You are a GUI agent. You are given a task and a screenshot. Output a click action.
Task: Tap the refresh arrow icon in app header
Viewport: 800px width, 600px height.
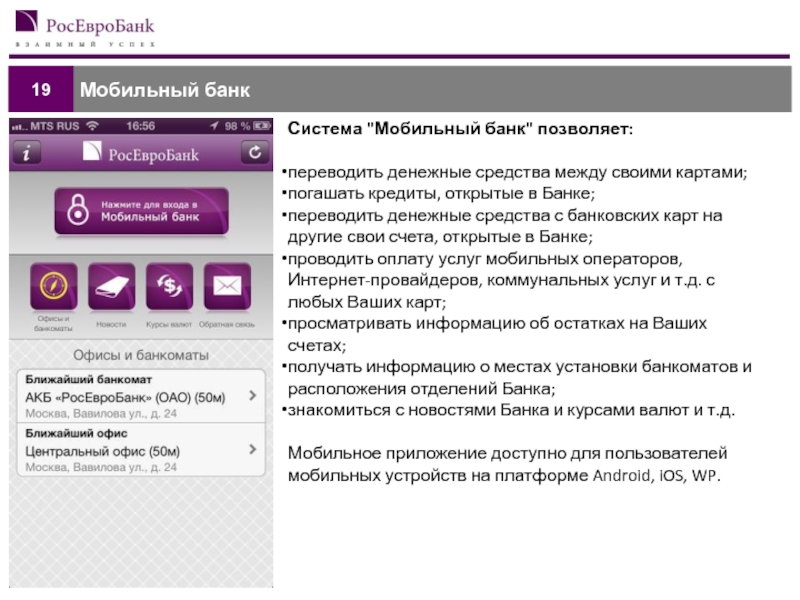point(255,152)
